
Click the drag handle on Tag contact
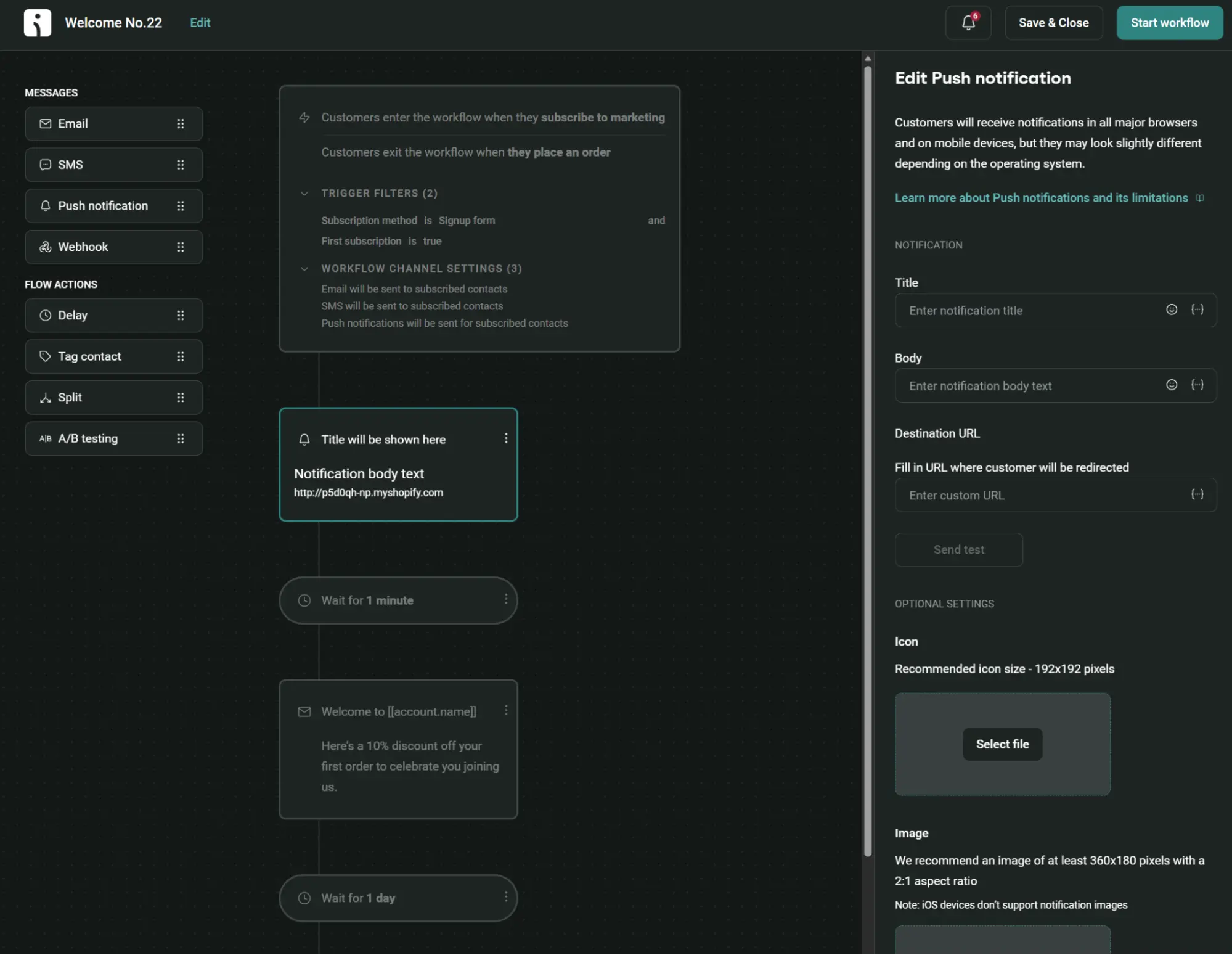(181, 356)
